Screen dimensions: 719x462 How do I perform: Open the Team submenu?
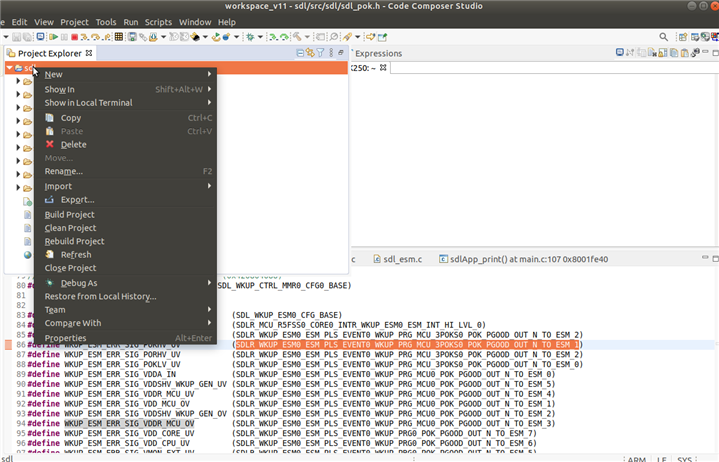125,309
